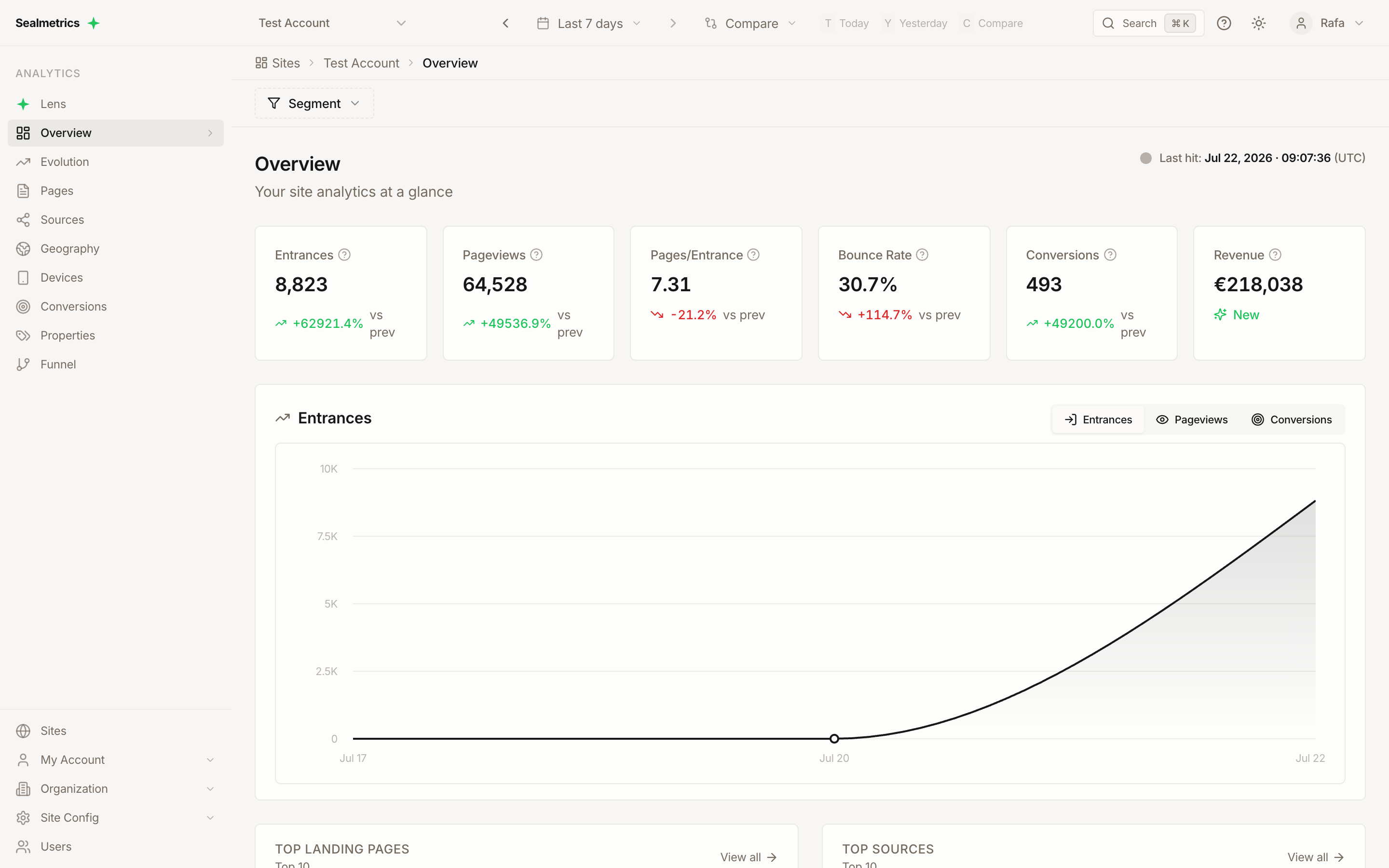
Task: Expand the Overview item chevron
Action: pyautogui.click(x=210, y=133)
